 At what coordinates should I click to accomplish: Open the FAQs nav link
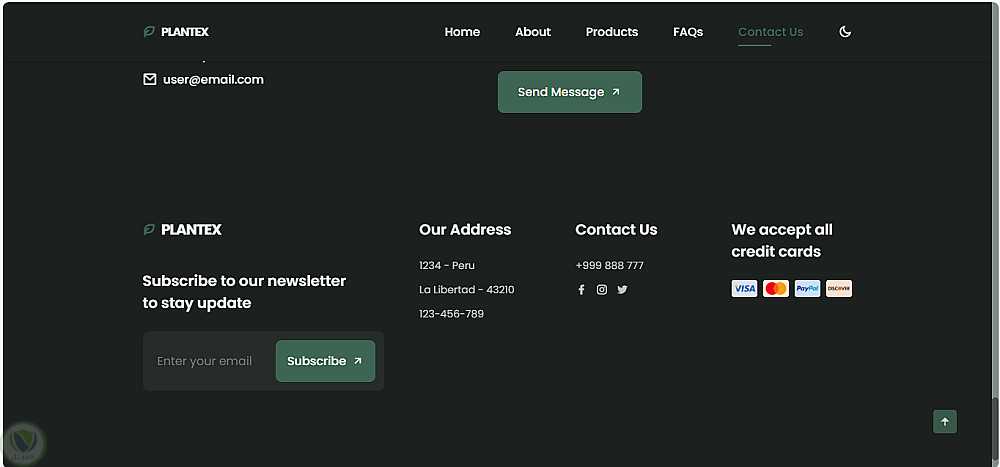(x=688, y=32)
